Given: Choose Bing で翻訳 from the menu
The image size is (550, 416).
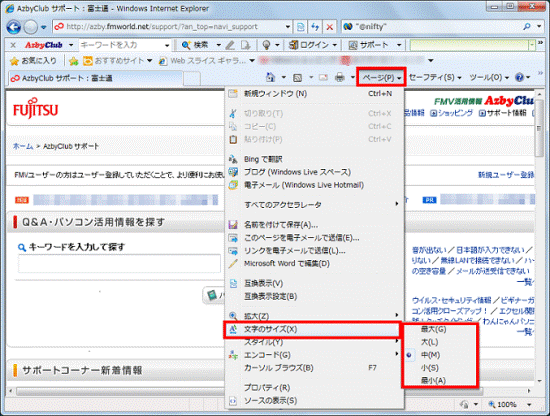Looking at the screenshot, I should click(x=314, y=159).
